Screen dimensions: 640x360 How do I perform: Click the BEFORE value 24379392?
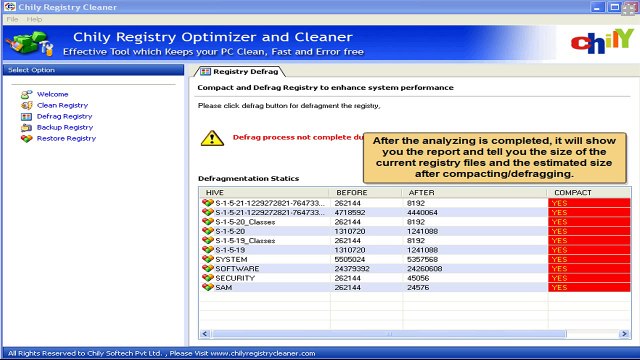pyautogui.click(x=352, y=269)
